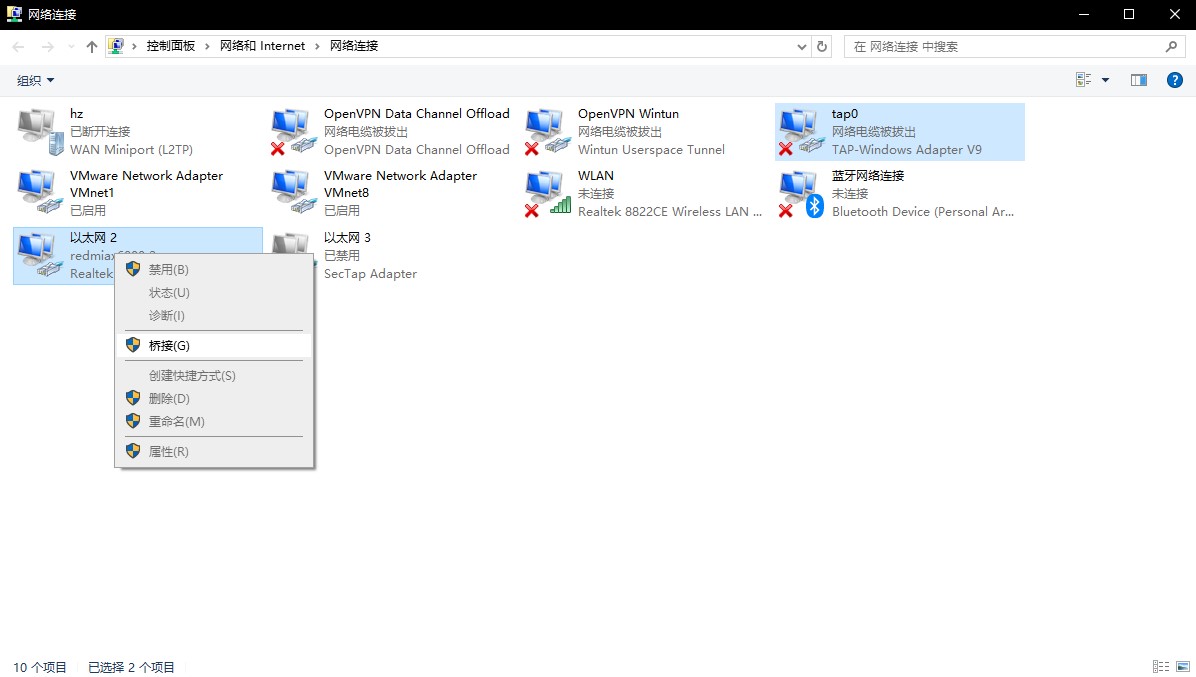
Task: Click the 在 网络连接 中搜索 search box
Action: 1000,46
